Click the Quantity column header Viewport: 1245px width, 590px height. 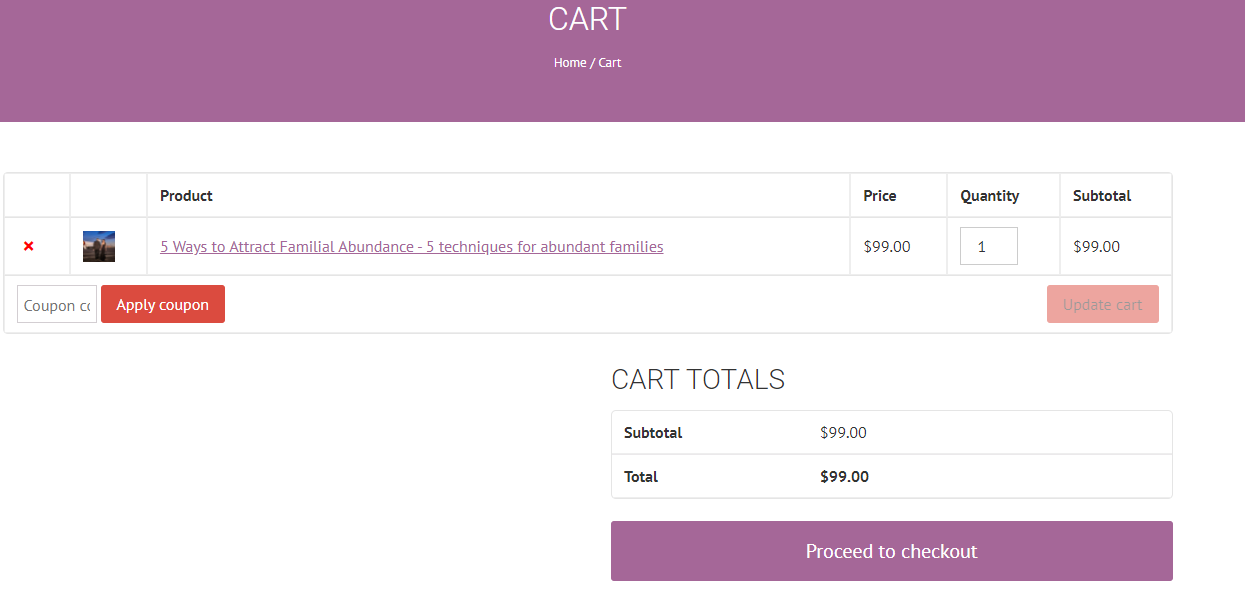point(990,195)
